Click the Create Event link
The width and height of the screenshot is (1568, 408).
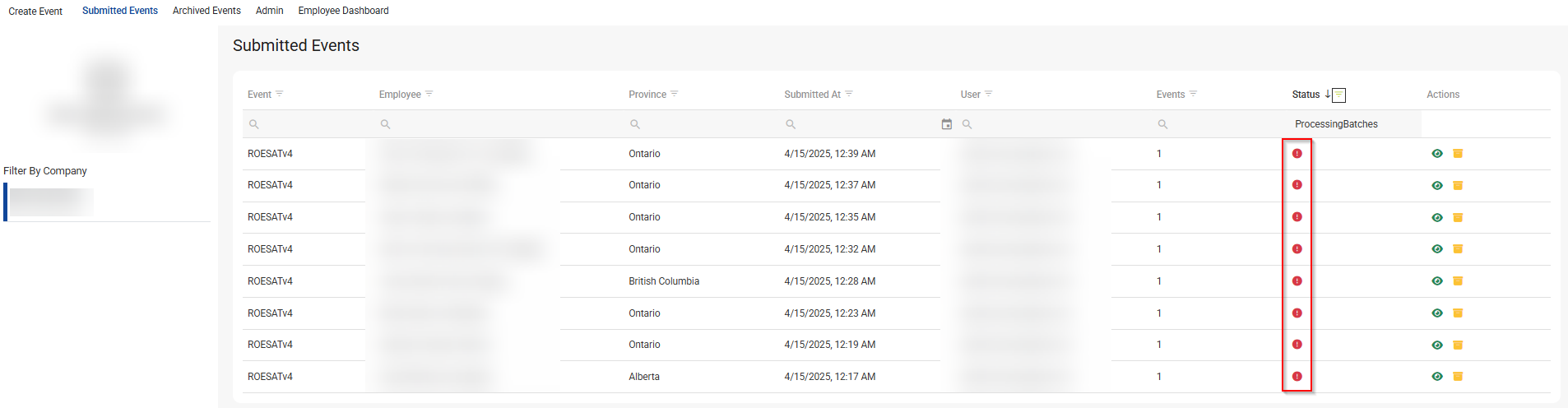click(35, 12)
